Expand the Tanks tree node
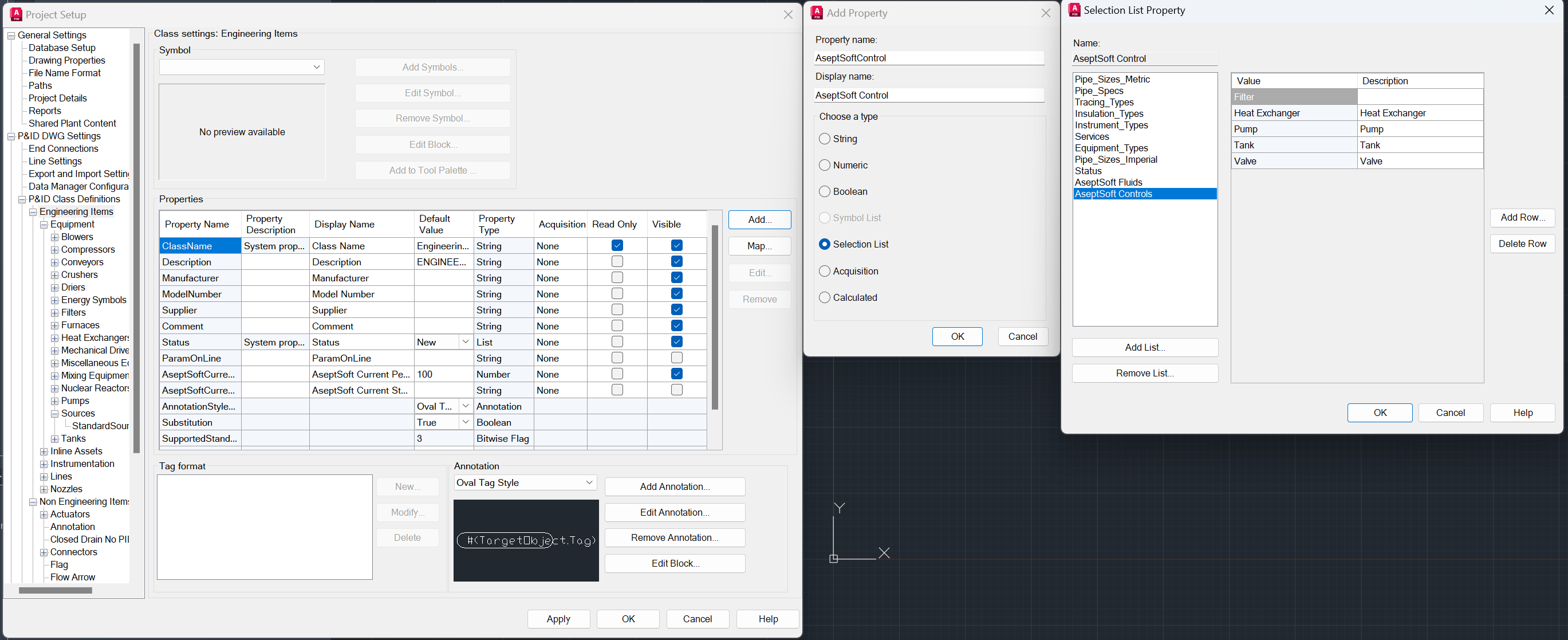The height and width of the screenshot is (640, 1568). (55, 438)
